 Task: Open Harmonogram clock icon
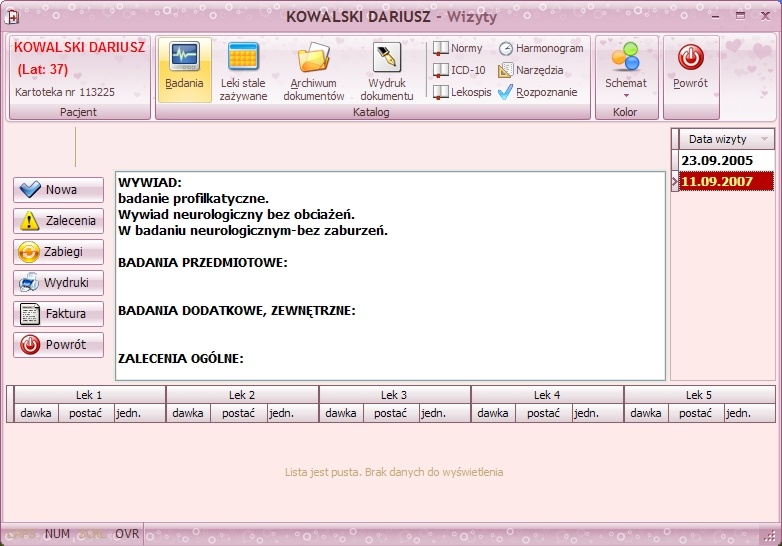[541, 48]
